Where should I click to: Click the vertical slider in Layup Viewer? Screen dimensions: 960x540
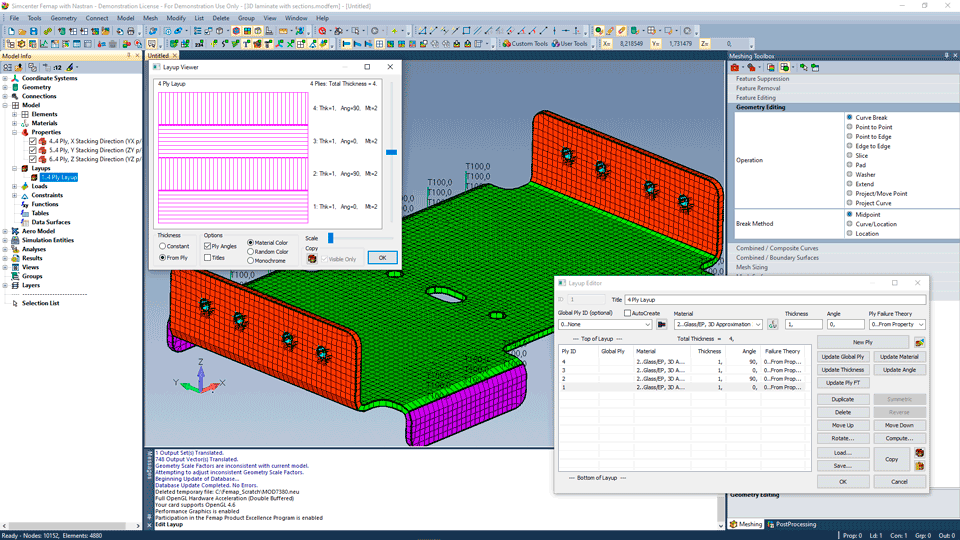pos(391,152)
